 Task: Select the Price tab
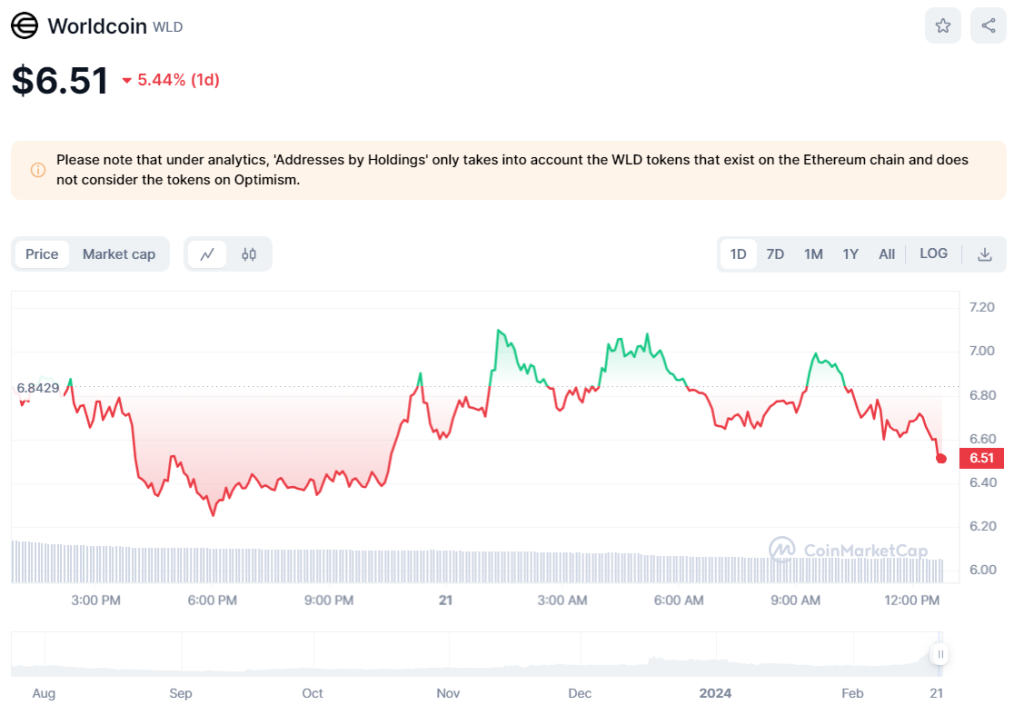42,254
